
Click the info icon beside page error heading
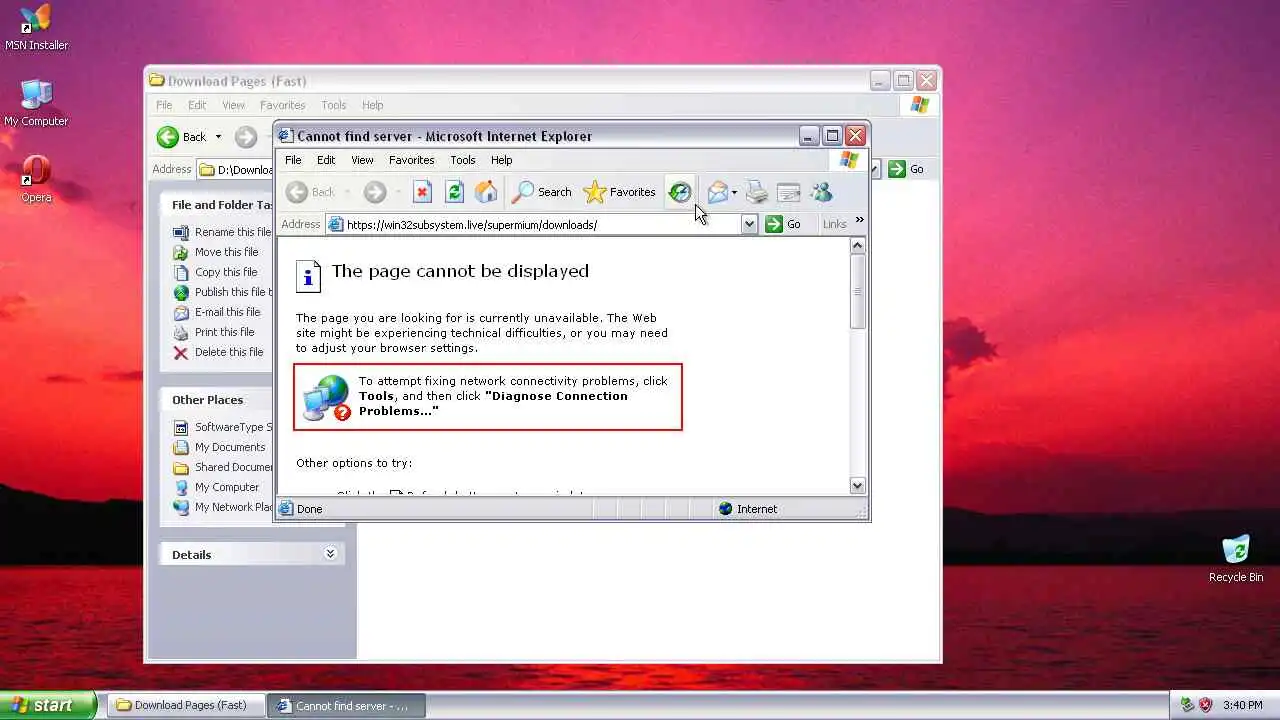click(x=308, y=275)
